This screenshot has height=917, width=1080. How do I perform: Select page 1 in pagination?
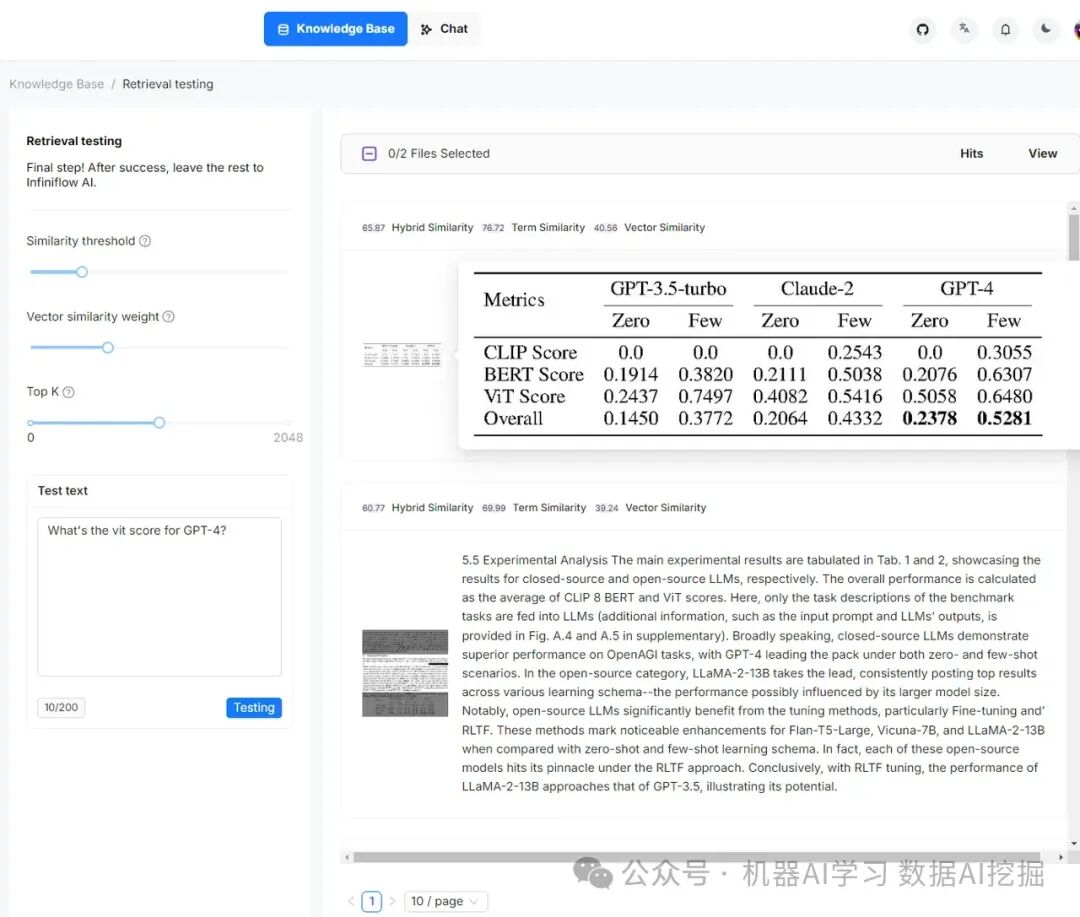point(371,901)
